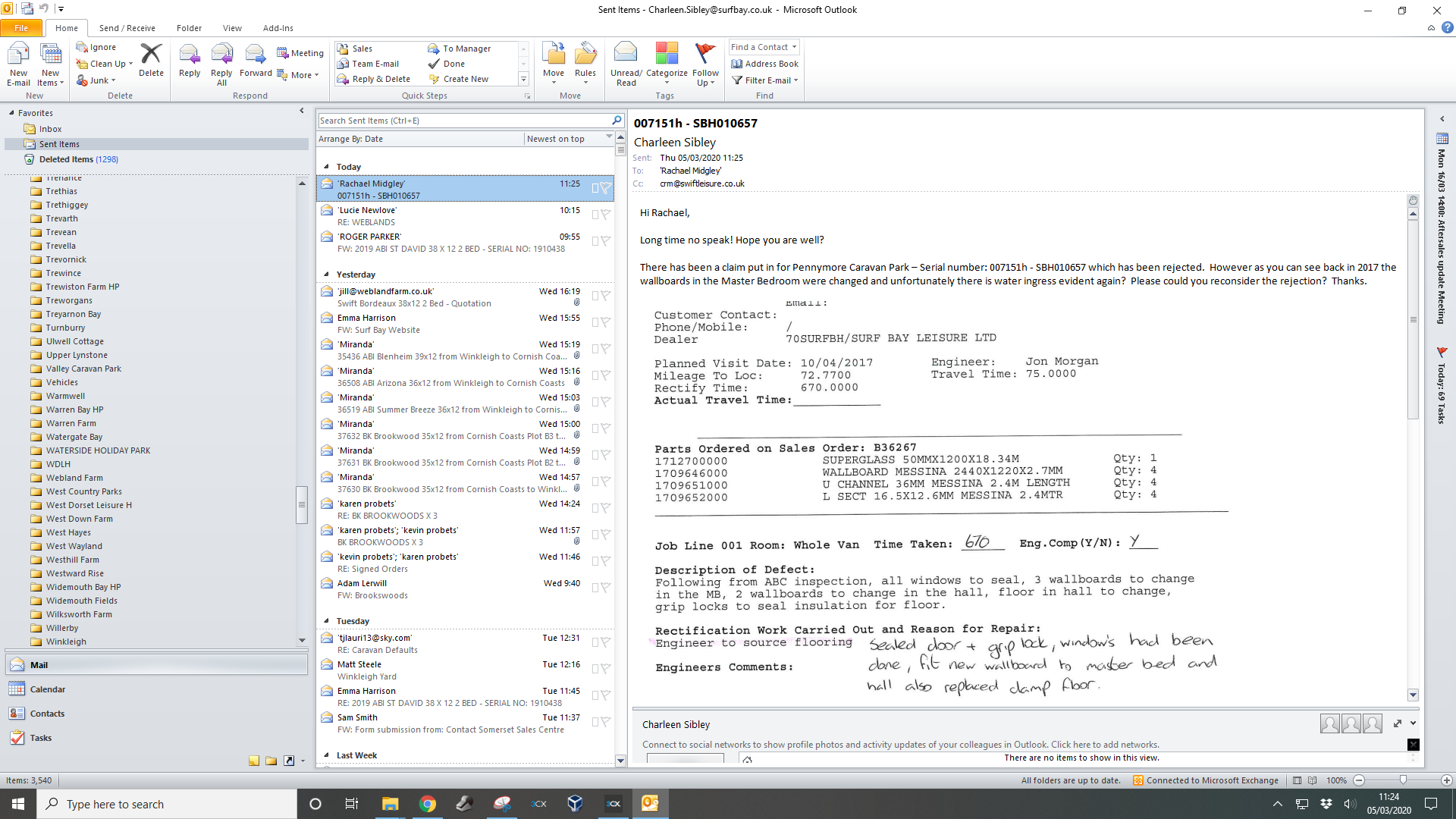Click the zoom slider handle in the status bar
Screen dimensions: 1456x819
click(1403, 780)
